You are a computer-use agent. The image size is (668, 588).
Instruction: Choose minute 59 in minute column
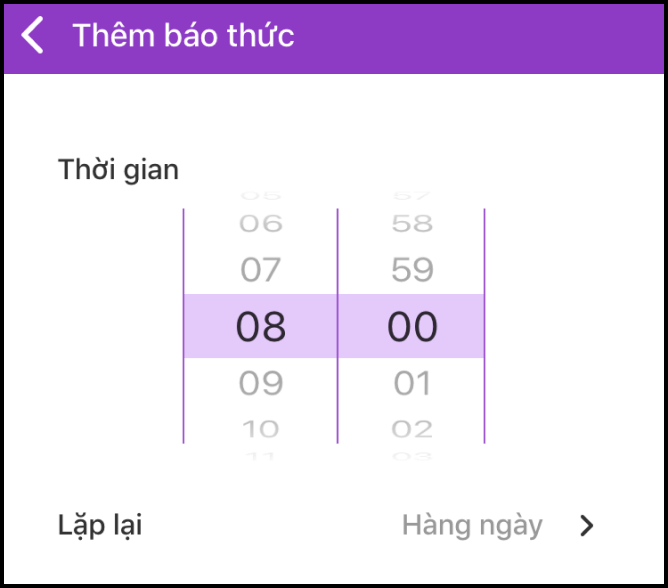click(412, 269)
